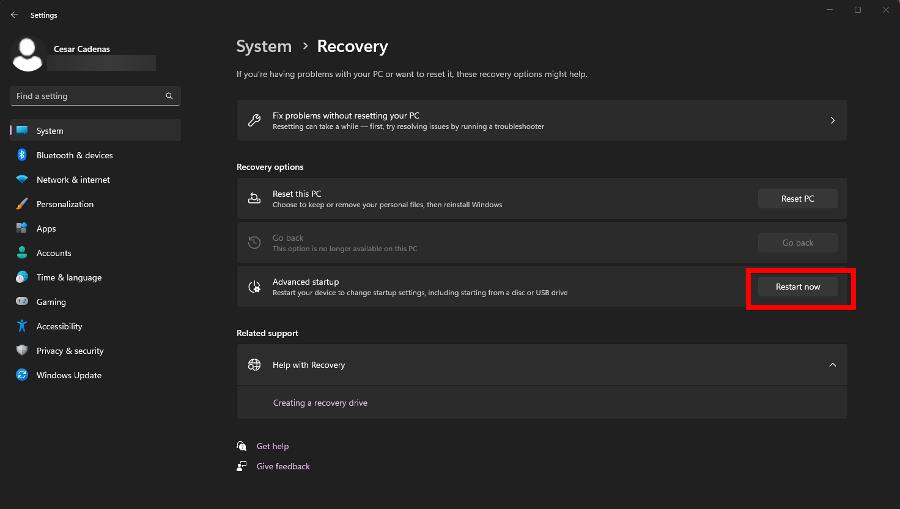Open Fix problems chevron arrow
Screen dimensions: 900x509
coord(832,121)
